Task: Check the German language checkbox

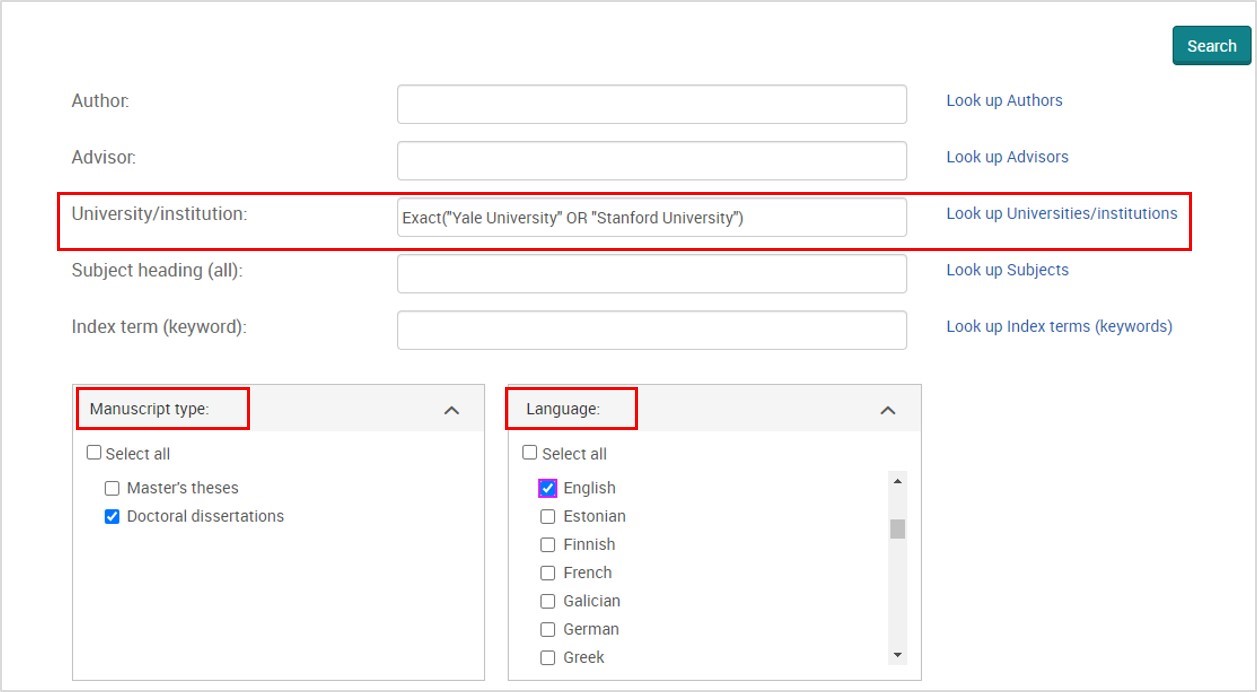Action: [548, 629]
